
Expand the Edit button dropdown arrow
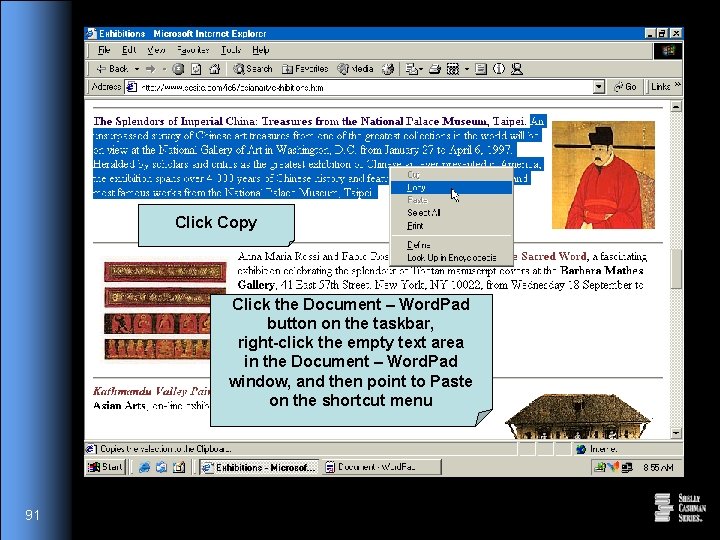tap(467, 69)
